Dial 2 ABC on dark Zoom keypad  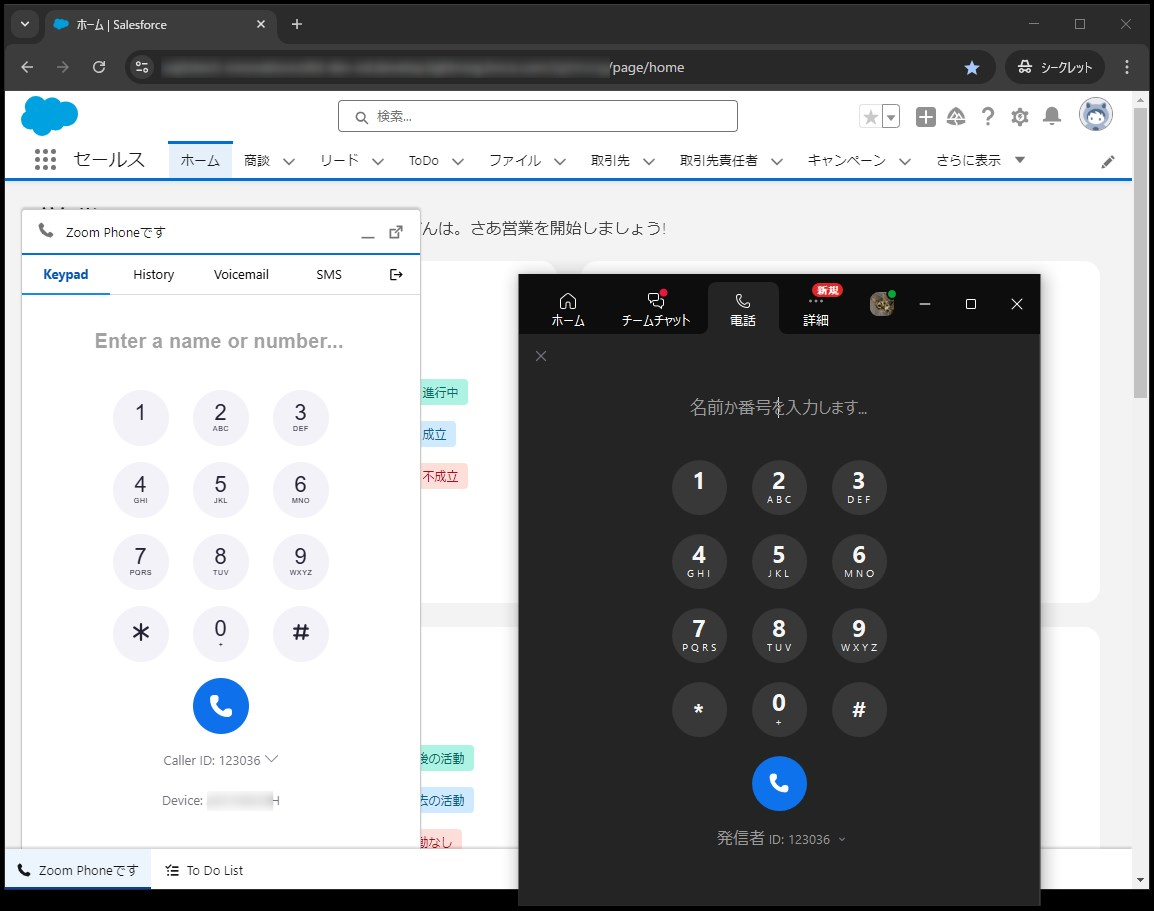(779, 487)
